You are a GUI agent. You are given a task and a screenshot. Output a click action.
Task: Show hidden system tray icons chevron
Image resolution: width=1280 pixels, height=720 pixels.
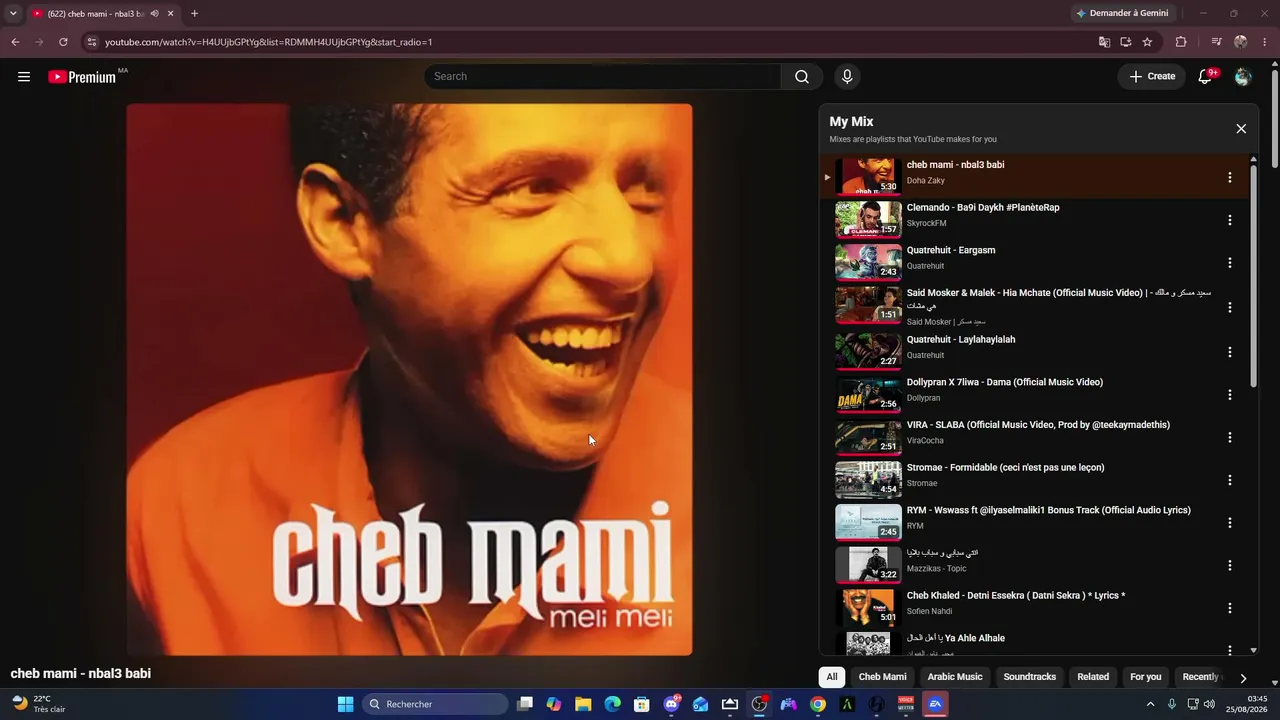(x=1150, y=704)
